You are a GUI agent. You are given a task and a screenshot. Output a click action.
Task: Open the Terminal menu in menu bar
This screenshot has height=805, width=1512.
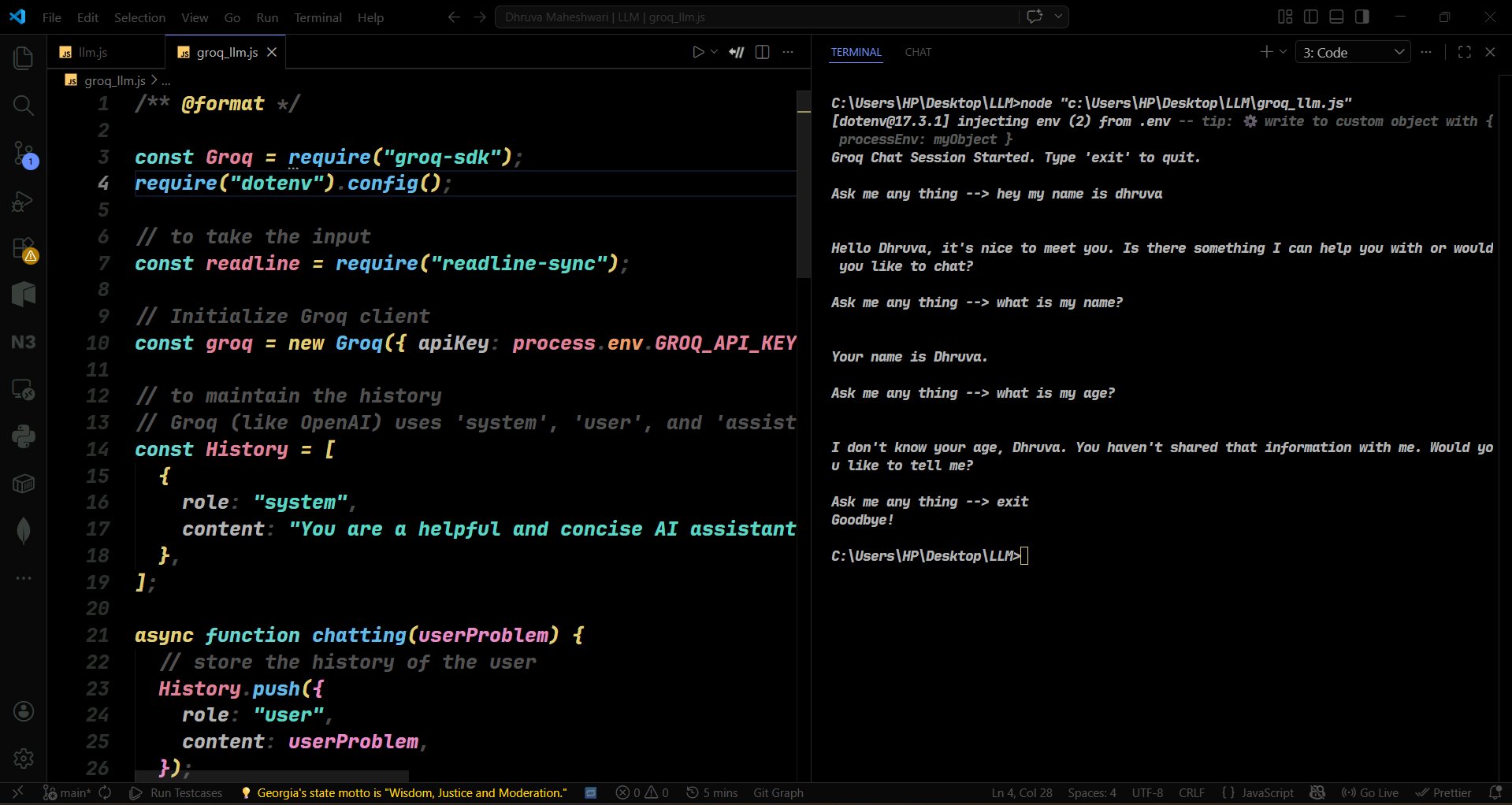click(x=318, y=17)
